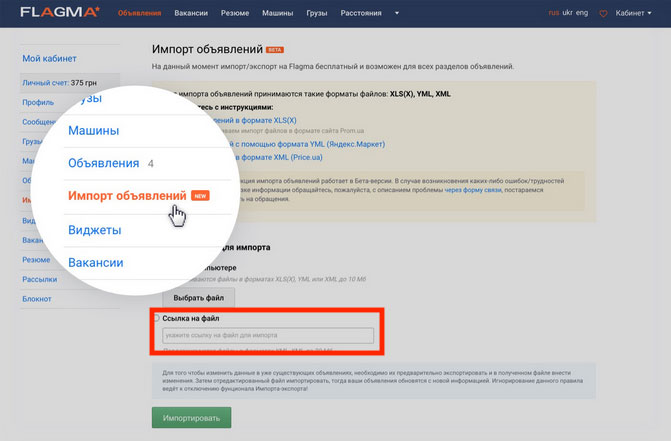Open Мой кабинет in sidebar
The height and width of the screenshot is (441, 671).
pyautogui.click(x=49, y=59)
